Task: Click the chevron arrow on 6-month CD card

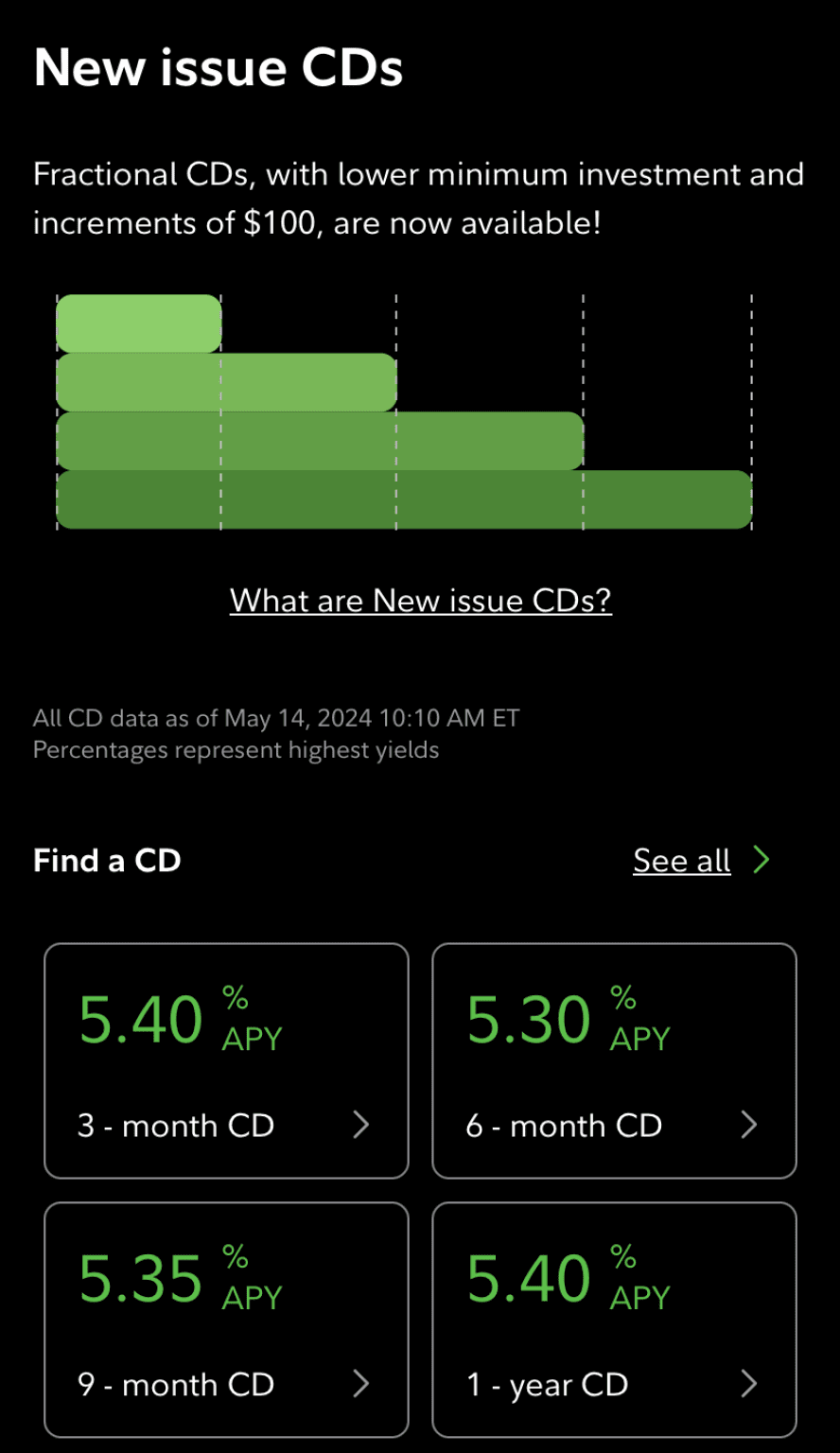Action: tap(749, 1125)
